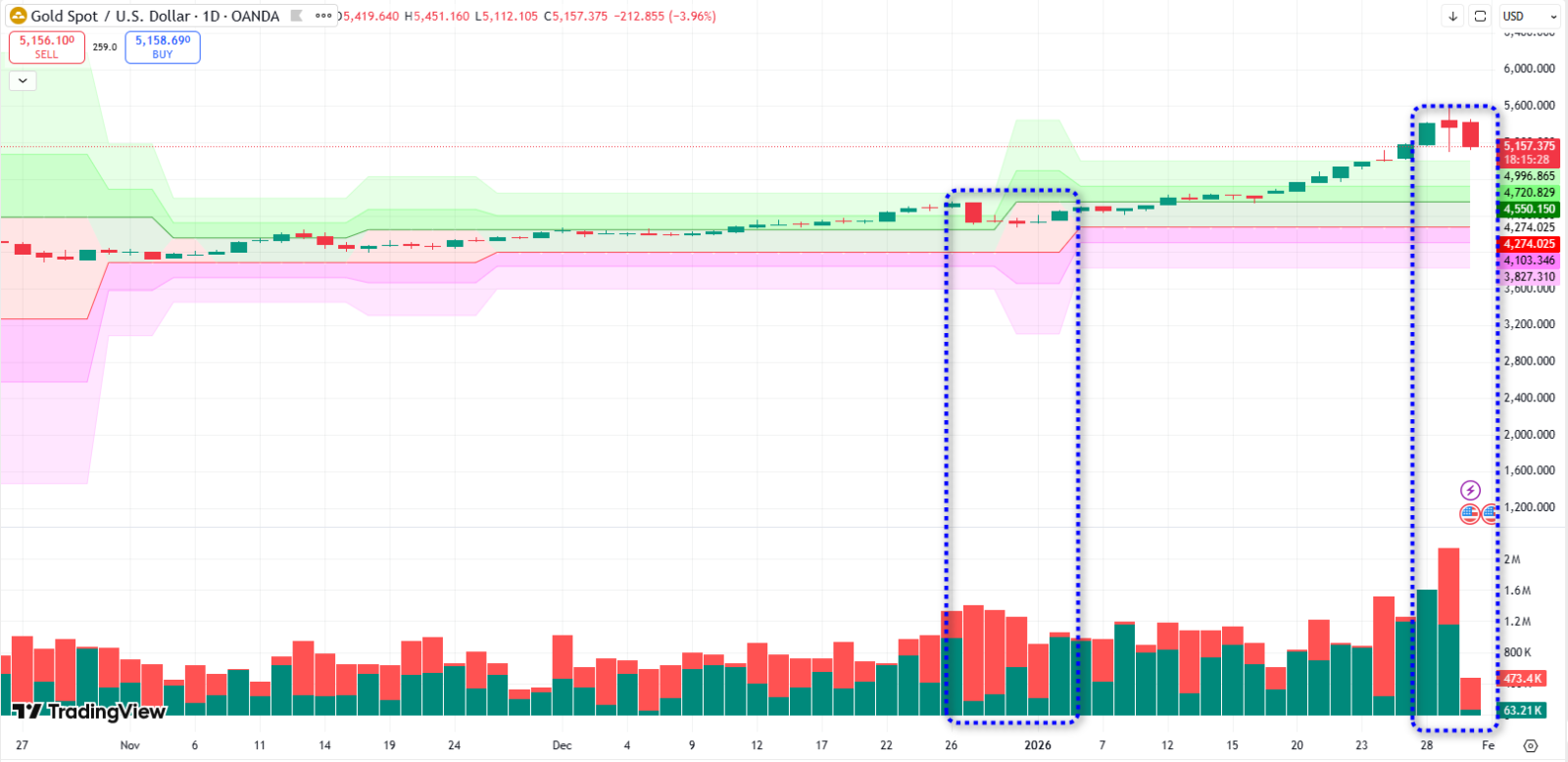This screenshot has height=762, width=1568.
Task: Click the 2026 year marker on time axis
Action: click(1037, 745)
